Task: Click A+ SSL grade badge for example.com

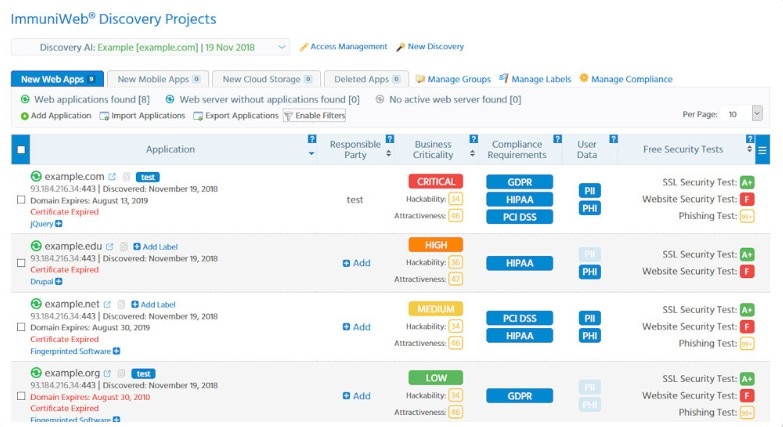Action: (747, 183)
